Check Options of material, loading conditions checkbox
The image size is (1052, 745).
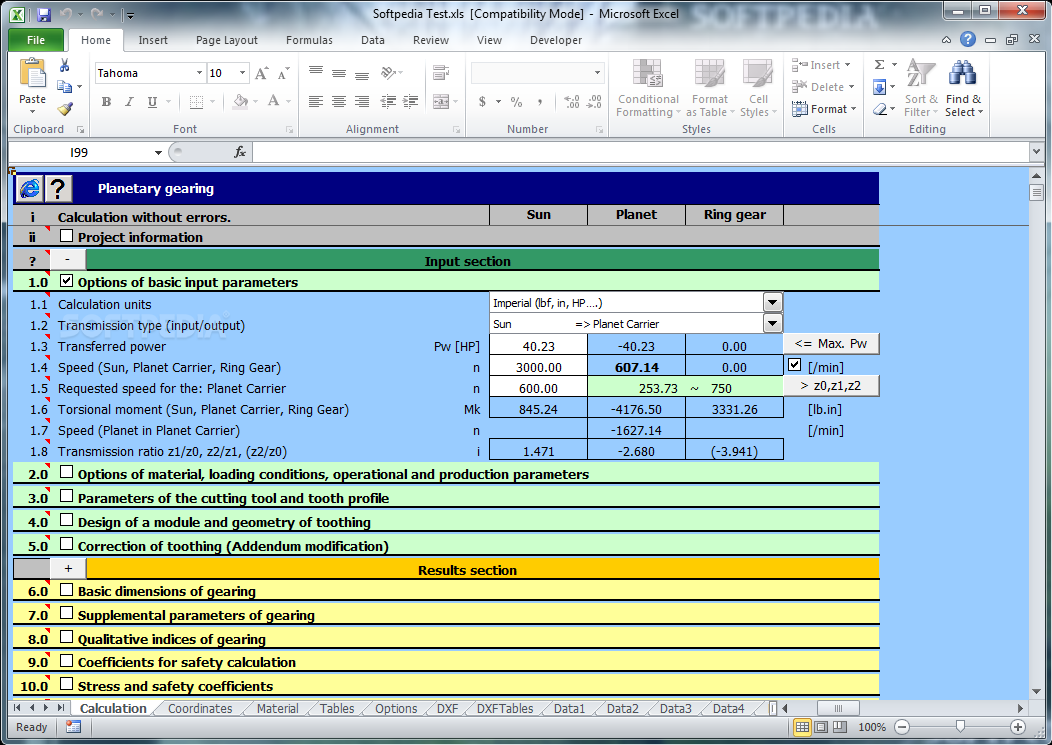(66, 473)
